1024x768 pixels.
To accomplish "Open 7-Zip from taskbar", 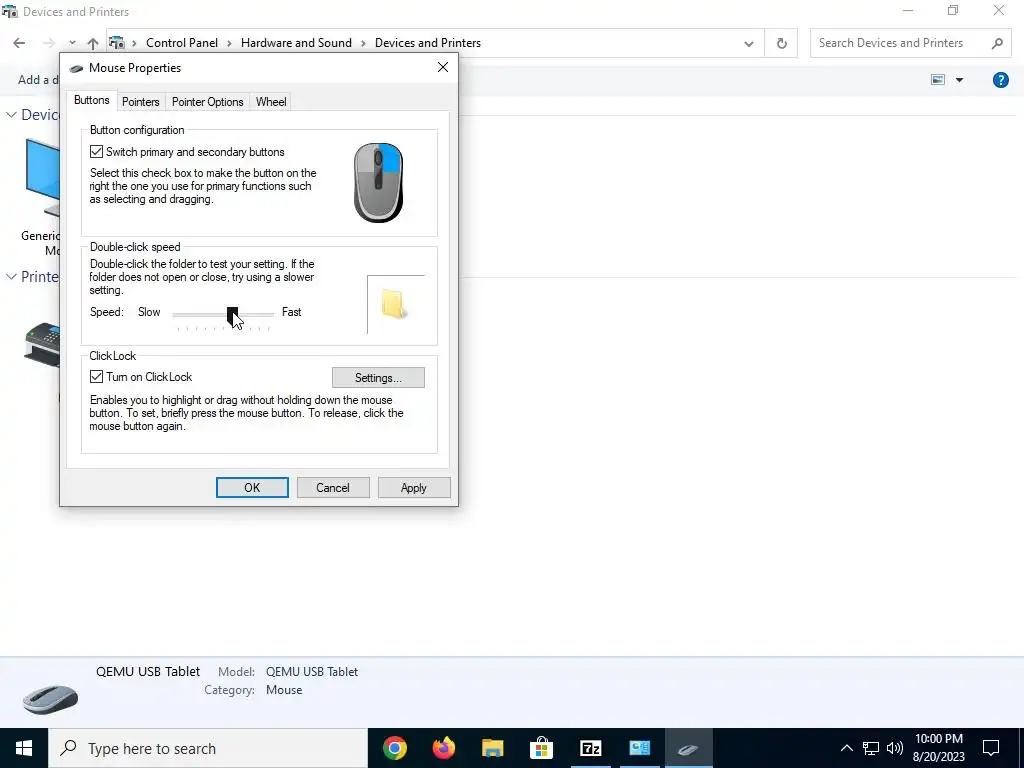I will (590, 748).
